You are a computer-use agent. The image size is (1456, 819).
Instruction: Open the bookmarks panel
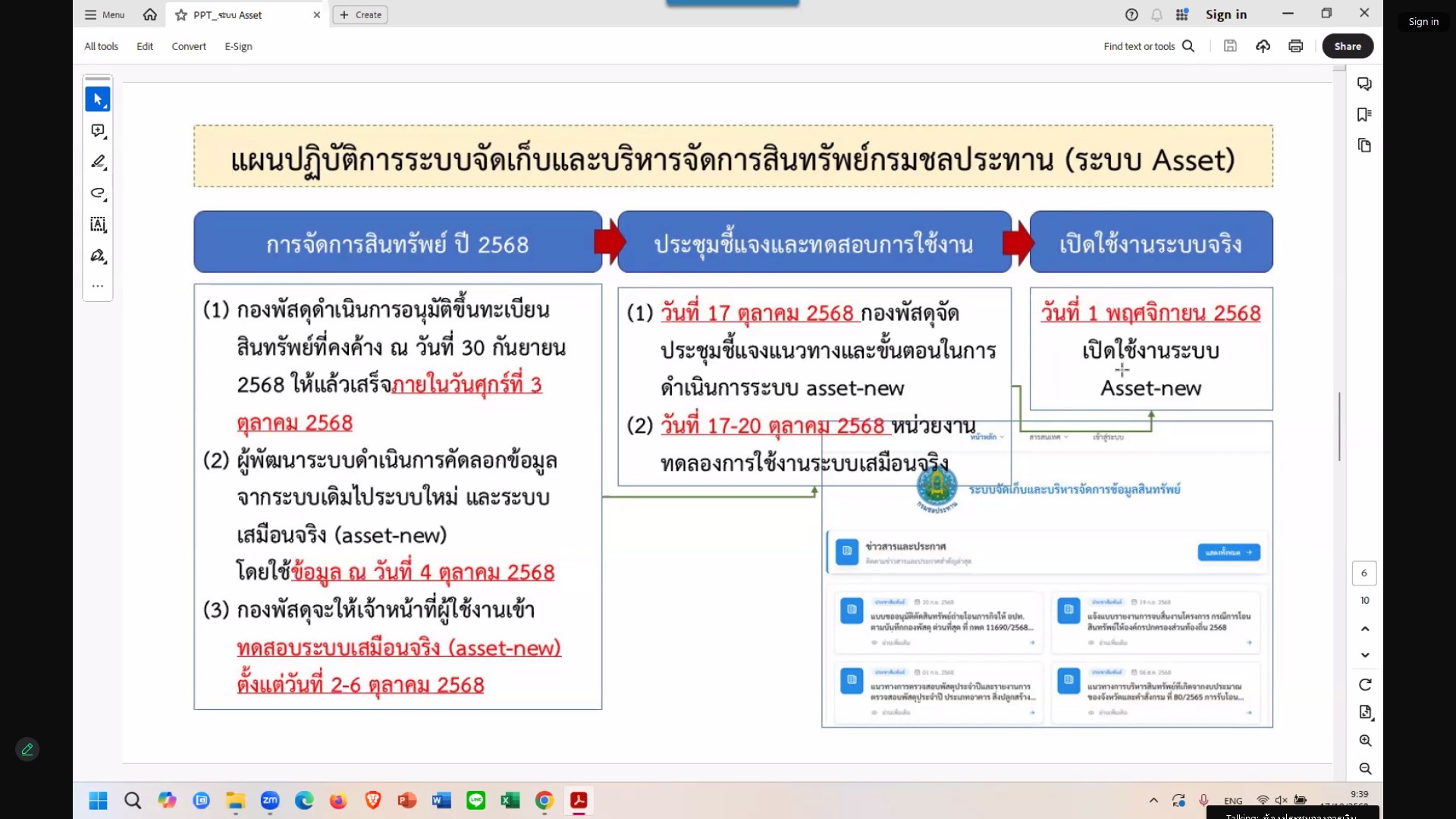(x=1364, y=115)
